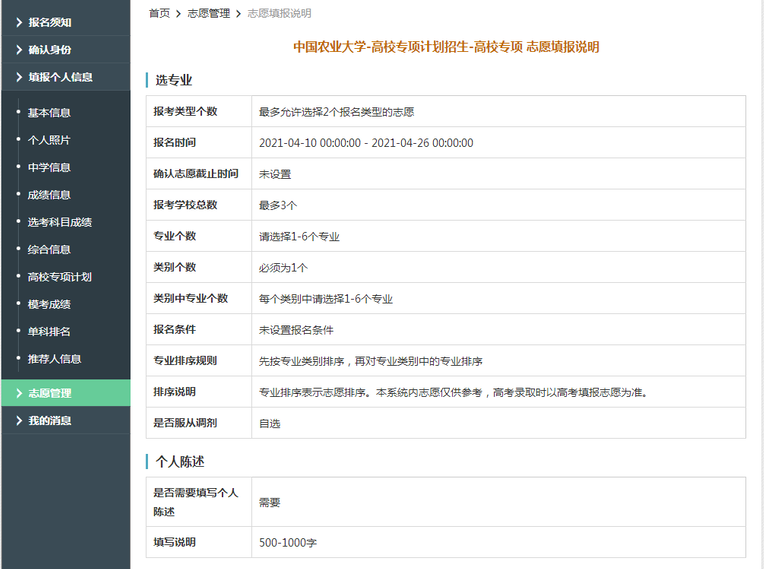764x569 pixels.
Task: Open 高校专项计划 submenu item
Action: pos(59,277)
